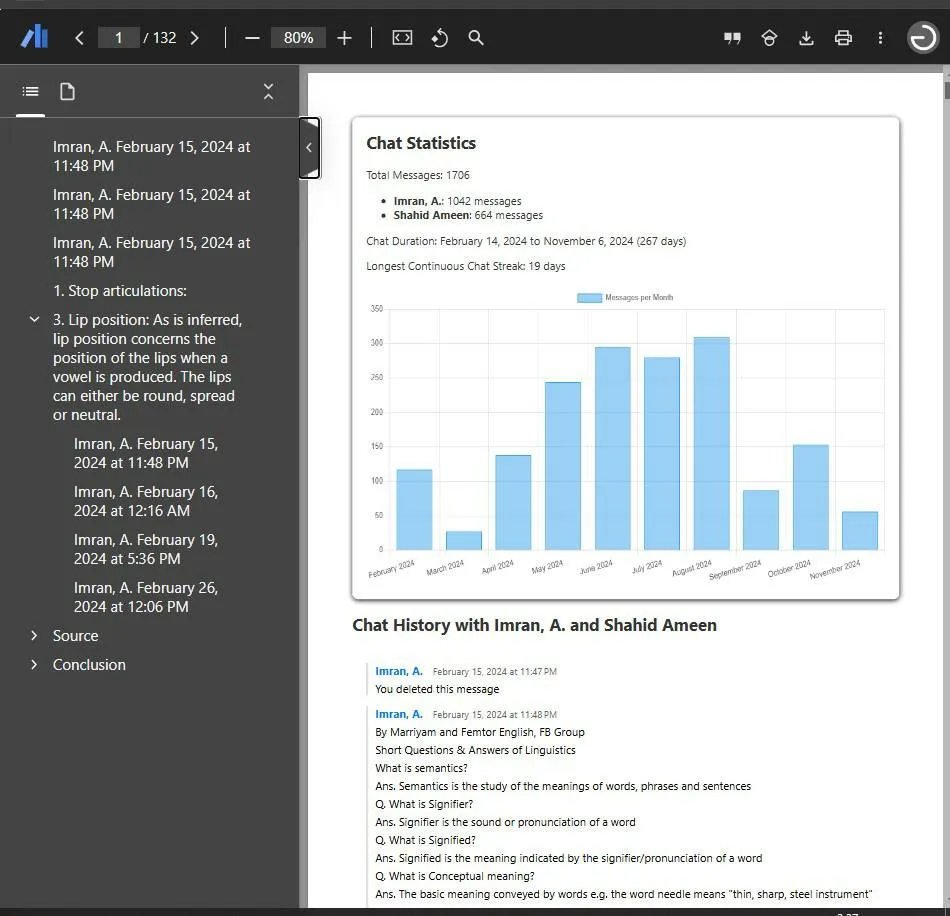950x916 pixels.
Task: Zoom out with the minus button
Action: pyautogui.click(x=252, y=38)
